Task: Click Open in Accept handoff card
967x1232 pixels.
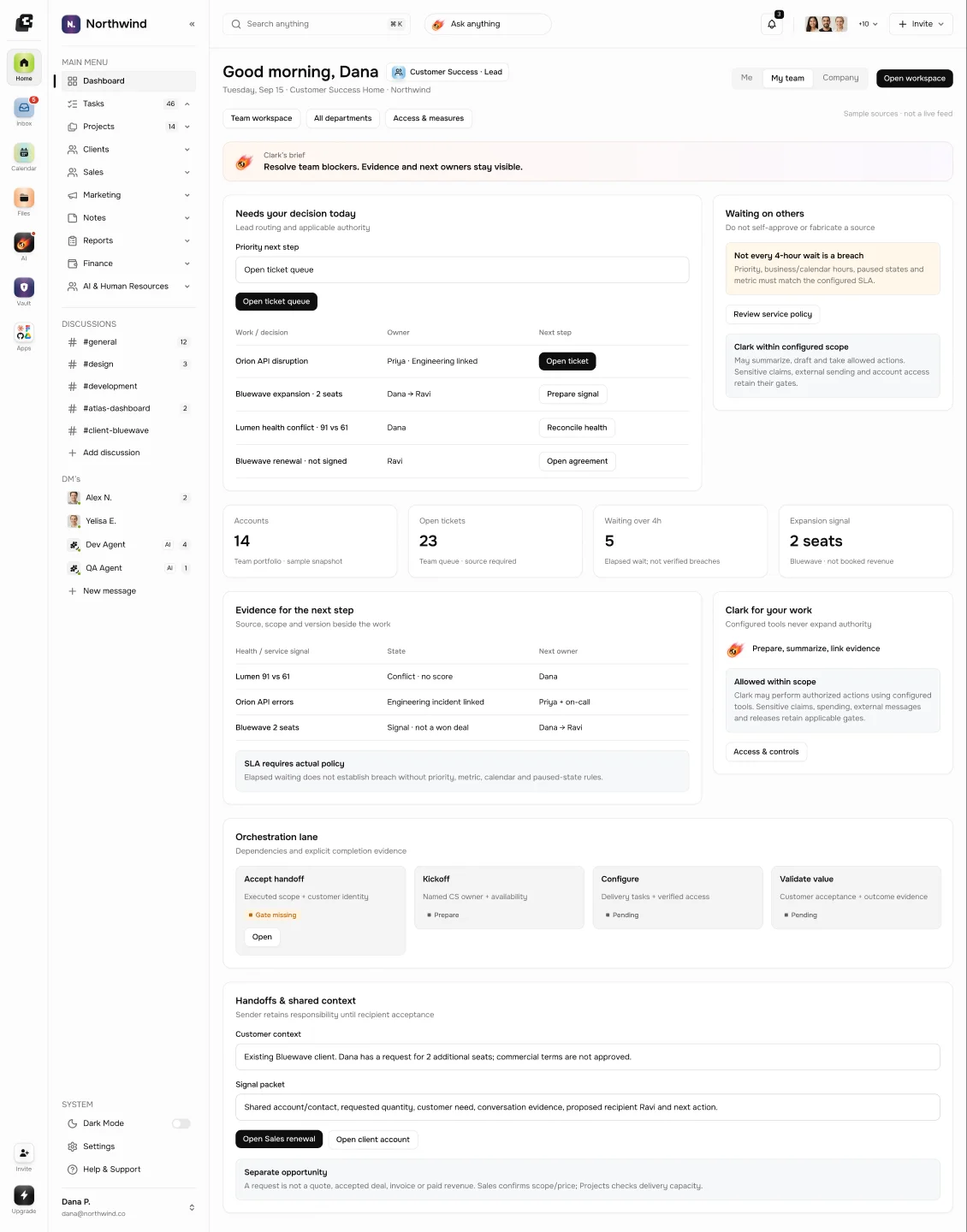Action: tap(262, 937)
